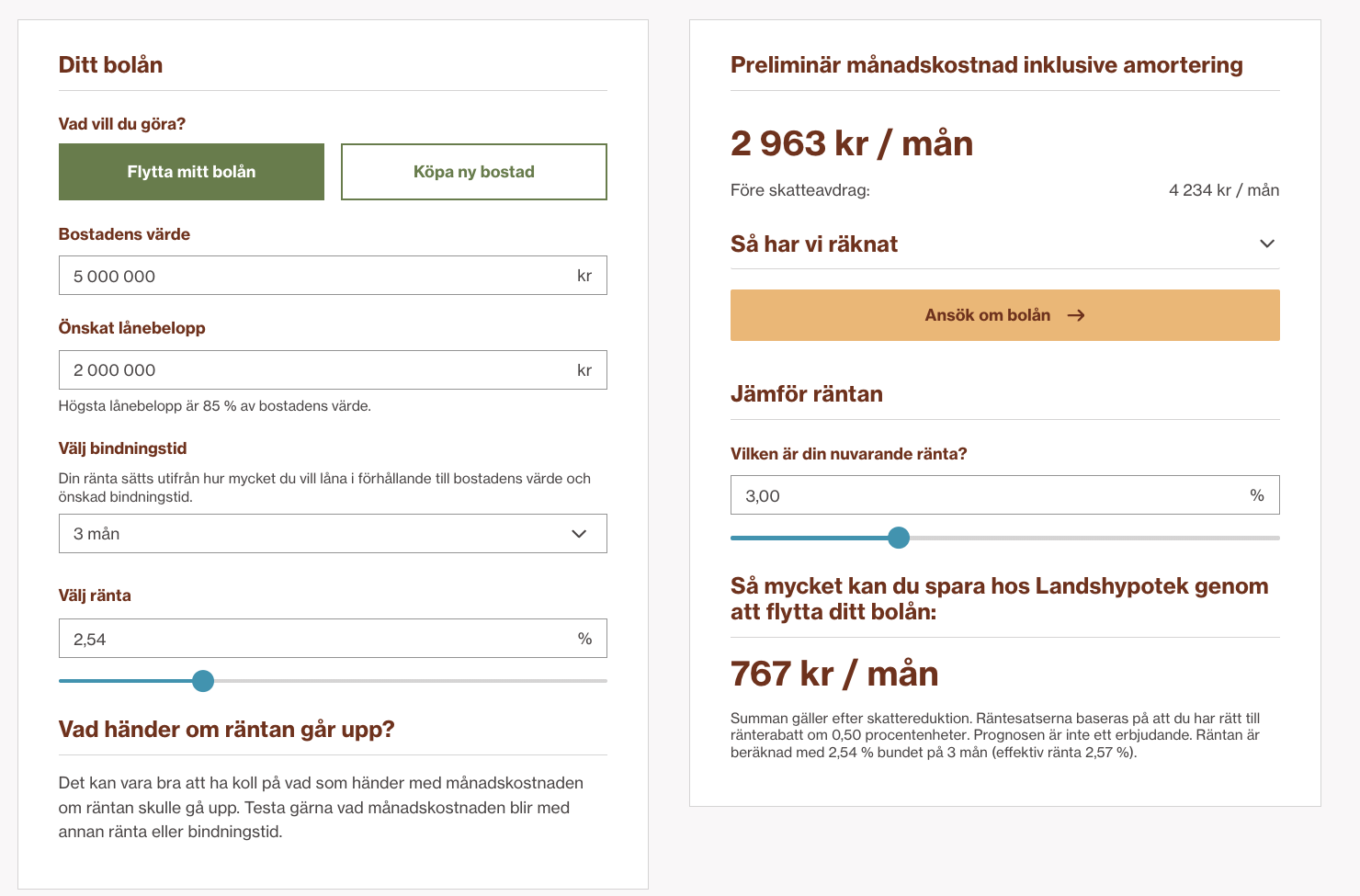1360x896 pixels.
Task: Select the nuvarande ränta field showing 3,00
Action: pyautogui.click(x=1004, y=495)
